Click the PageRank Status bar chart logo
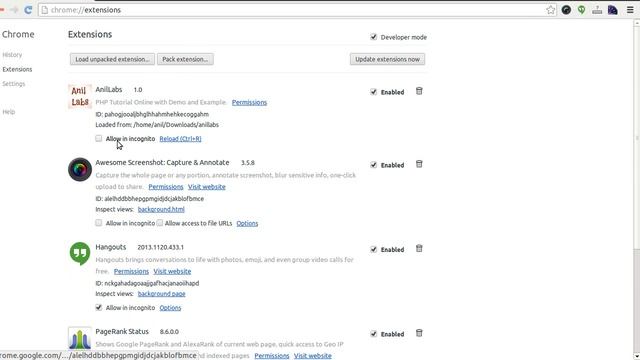Image resolution: width=640 pixels, height=360 pixels. 80,338
